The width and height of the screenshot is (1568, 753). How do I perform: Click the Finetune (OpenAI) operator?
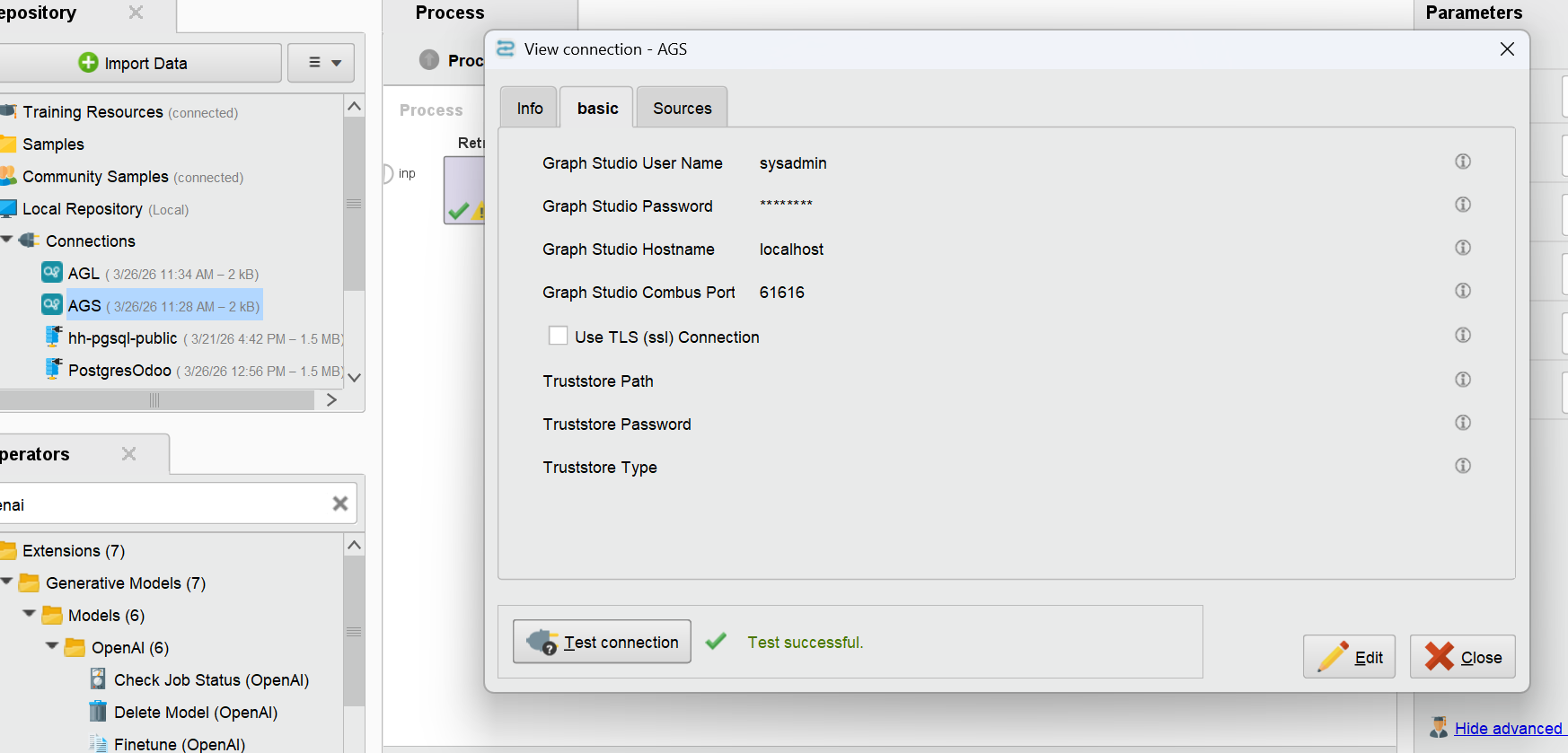click(x=180, y=744)
